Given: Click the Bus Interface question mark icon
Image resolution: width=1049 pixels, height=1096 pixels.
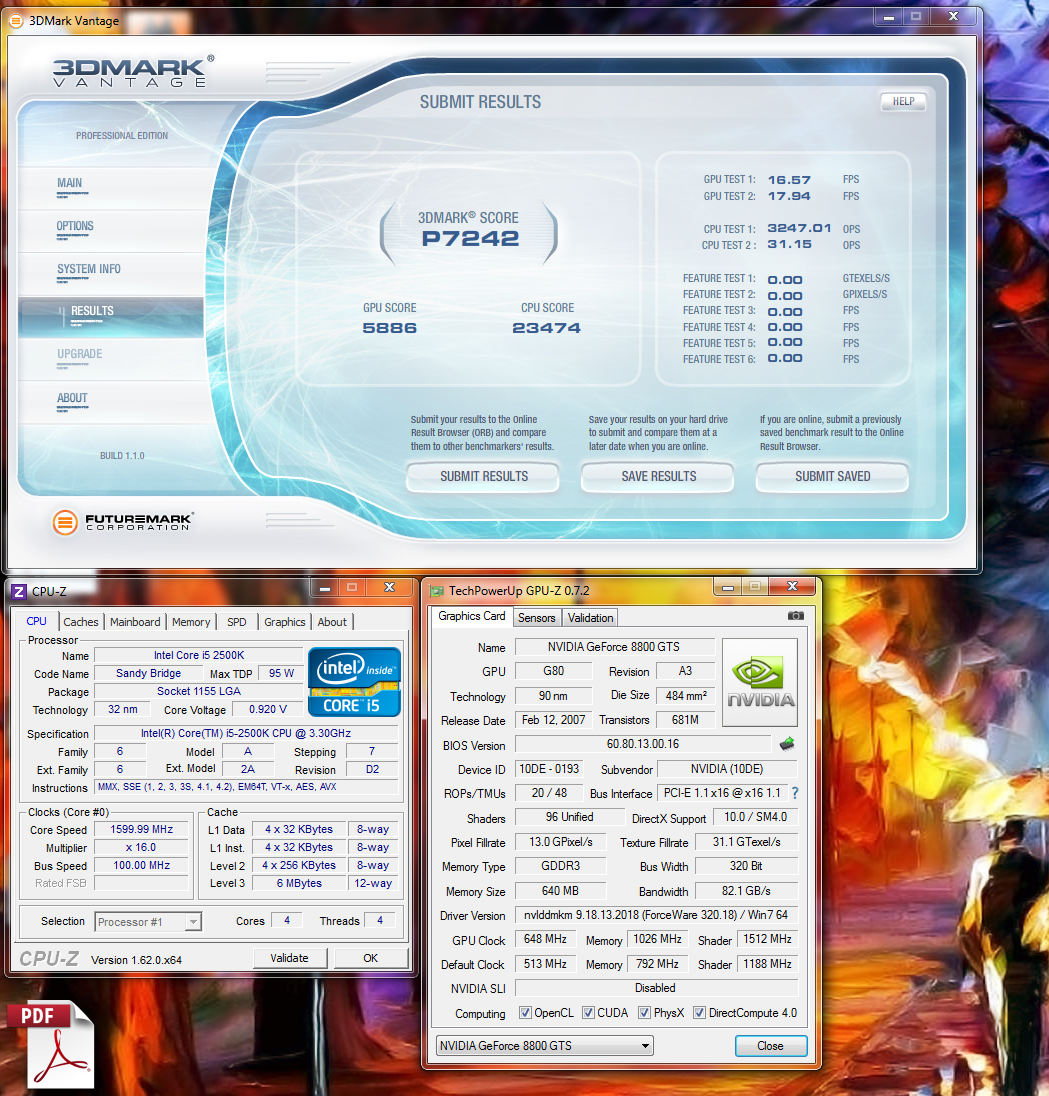Looking at the screenshot, I should tap(795, 793).
